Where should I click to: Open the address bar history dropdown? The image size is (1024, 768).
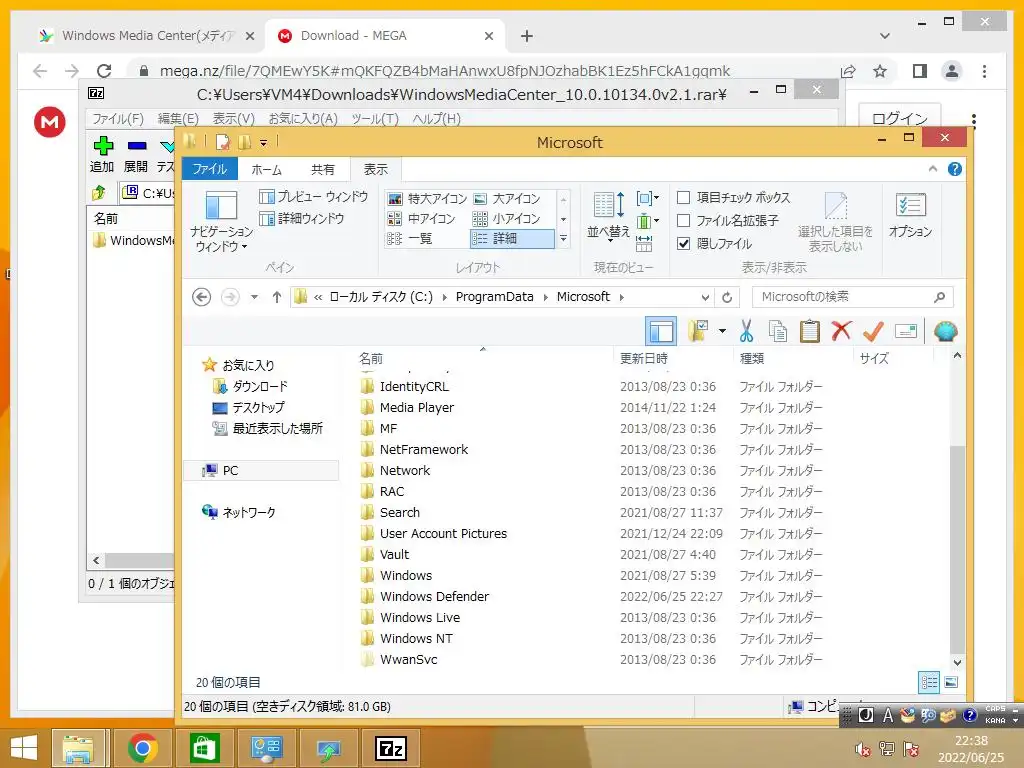pyautogui.click(x=705, y=297)
